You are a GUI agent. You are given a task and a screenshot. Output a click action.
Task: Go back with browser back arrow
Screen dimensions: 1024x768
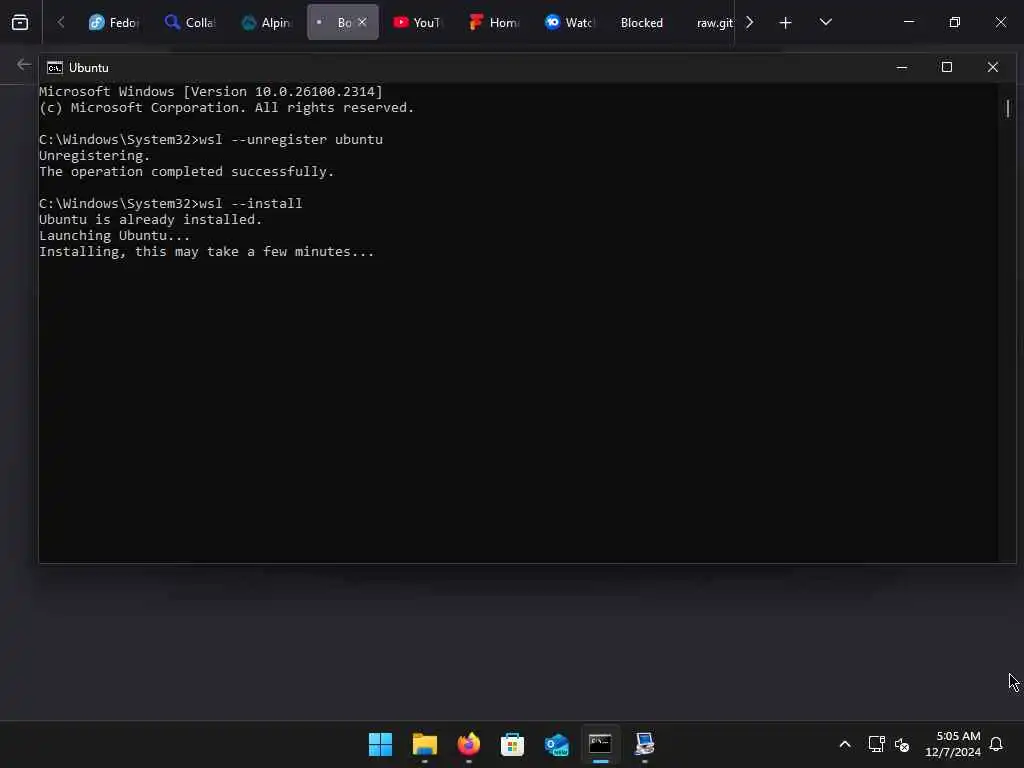tap(24, 64)
